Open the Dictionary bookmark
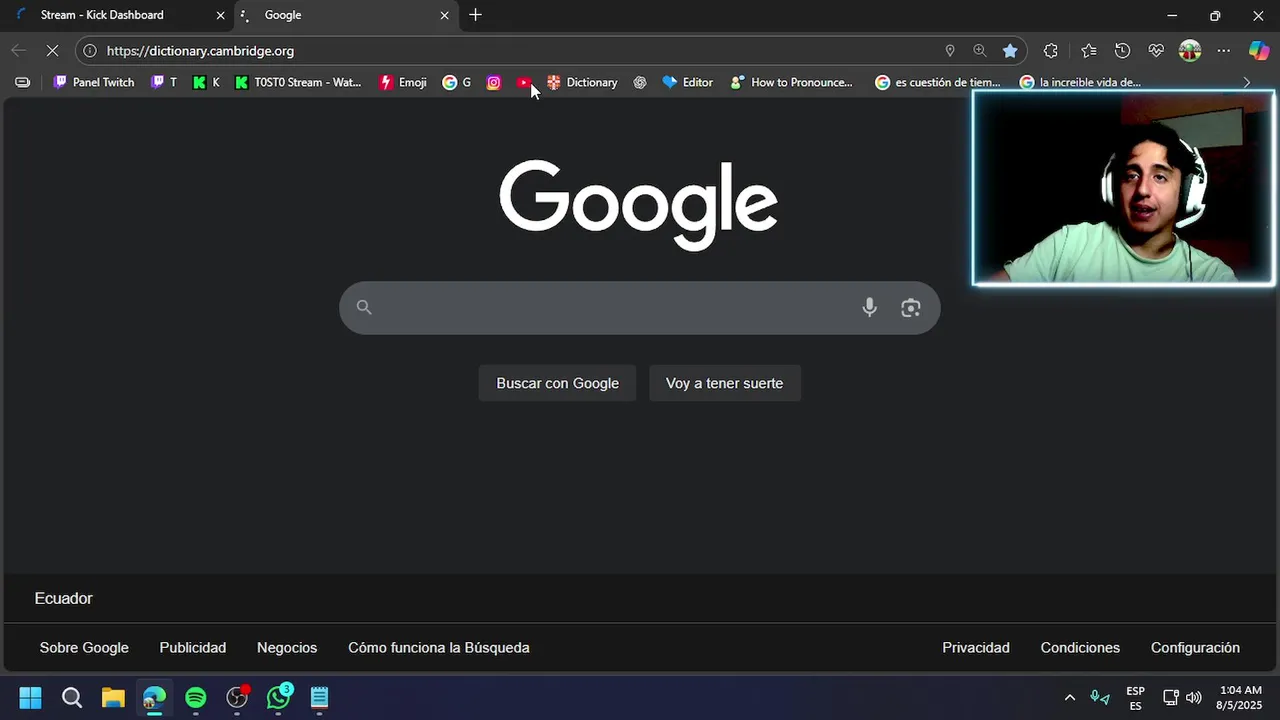 (x=582, y=82)
